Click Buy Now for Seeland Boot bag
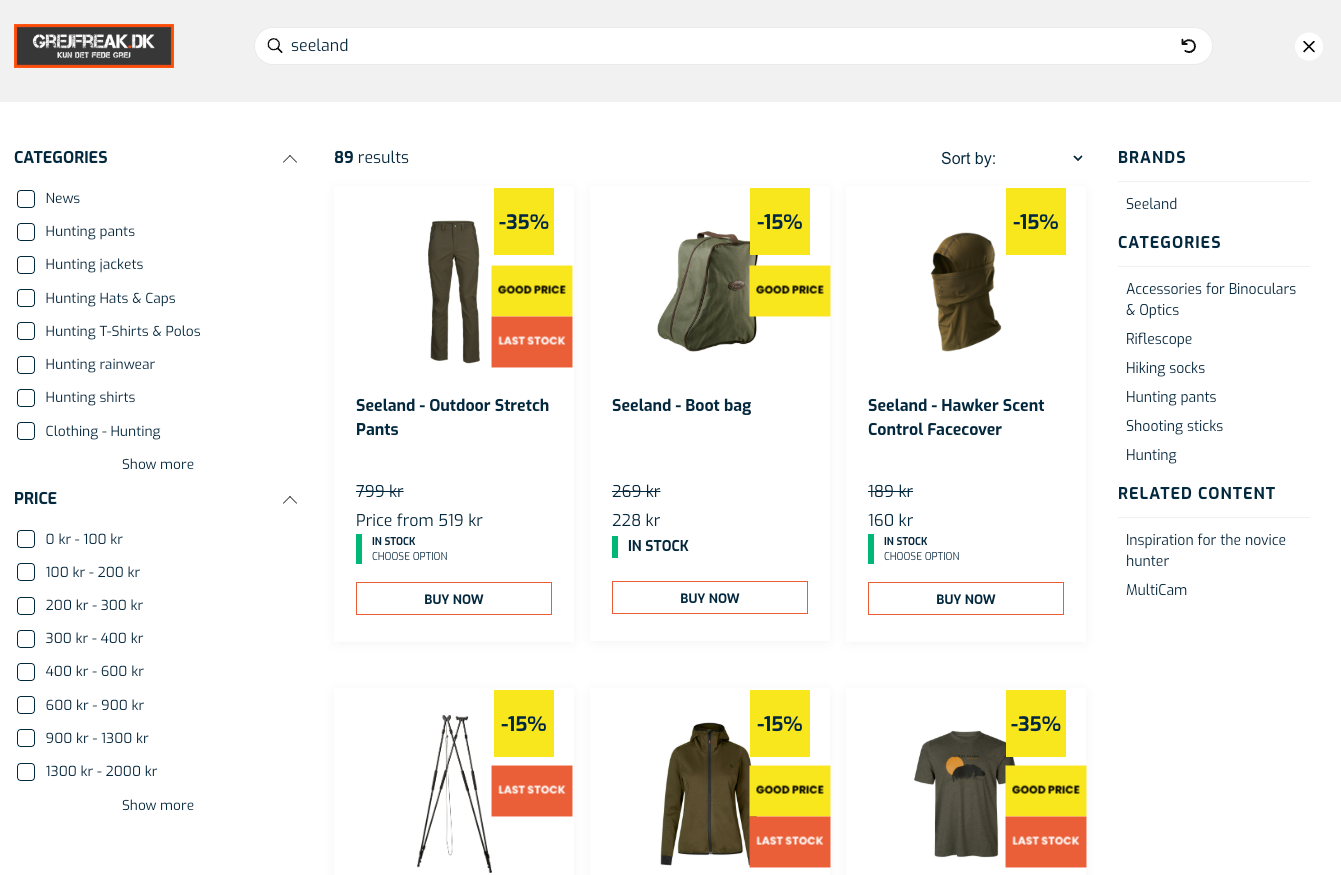 (x=710, y=598)
